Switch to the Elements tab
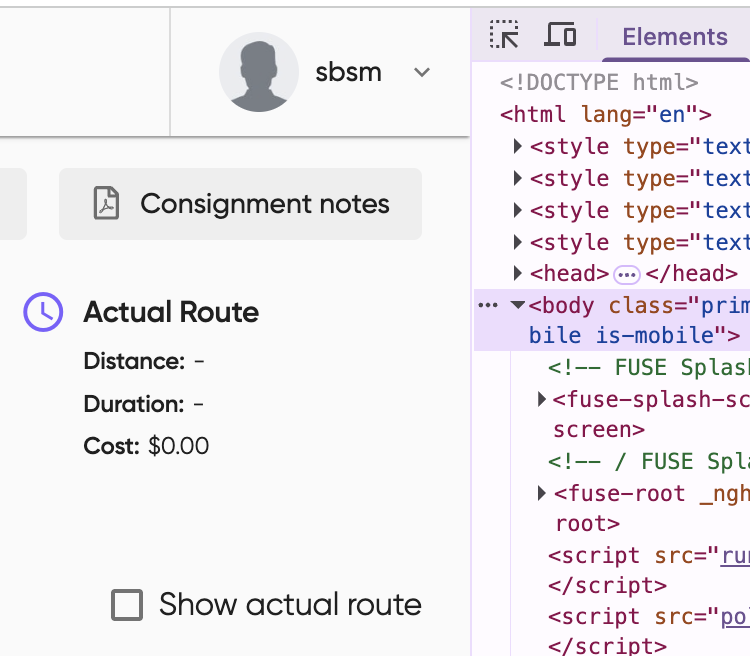Viewport: 750px width, 656px height. tap(675, 37)
